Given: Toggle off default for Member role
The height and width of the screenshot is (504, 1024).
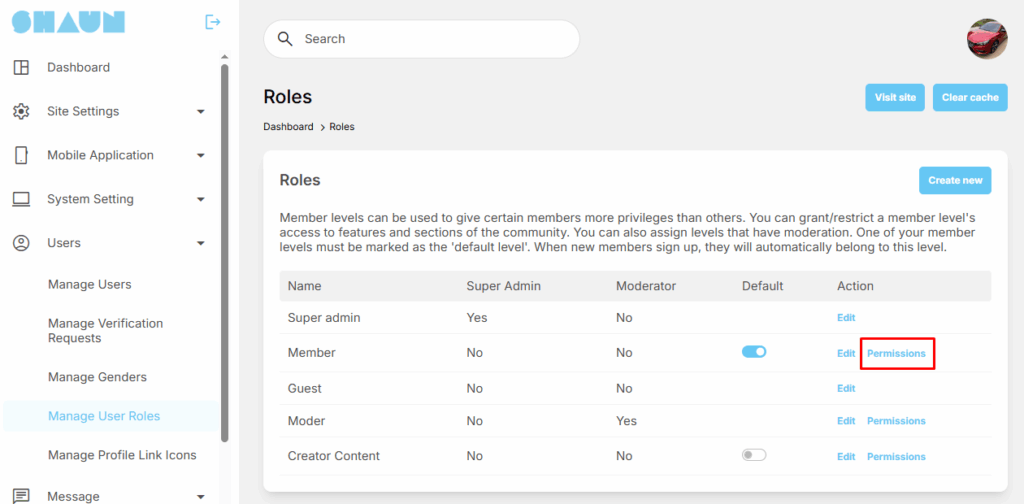Looking at the screenshot, I should coord(754,352).
